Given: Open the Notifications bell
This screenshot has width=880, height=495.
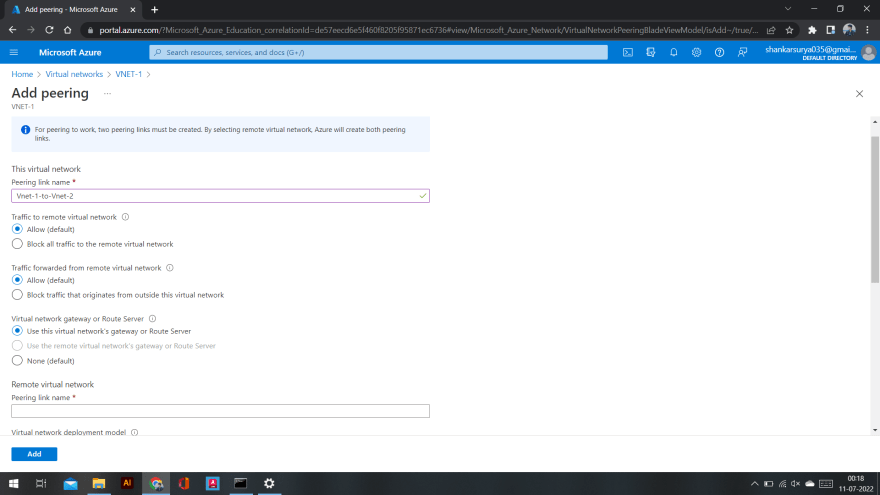Looking at the screenshot, I should (x=673, y=52).
